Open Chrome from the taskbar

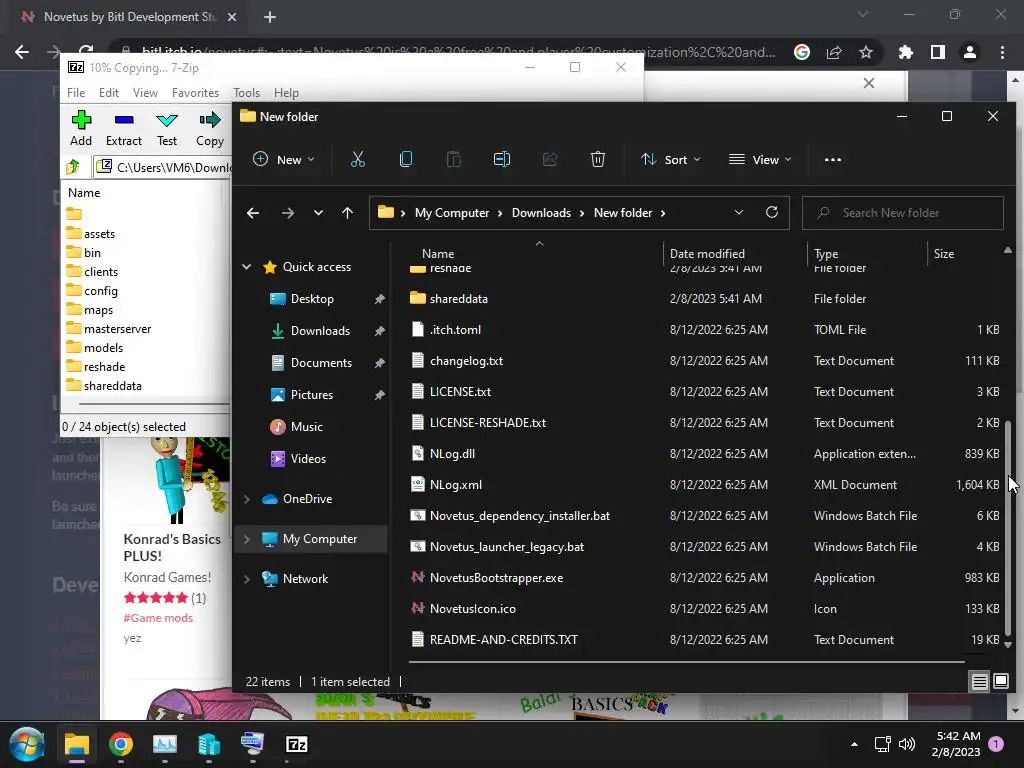click(x=121, y=744)
